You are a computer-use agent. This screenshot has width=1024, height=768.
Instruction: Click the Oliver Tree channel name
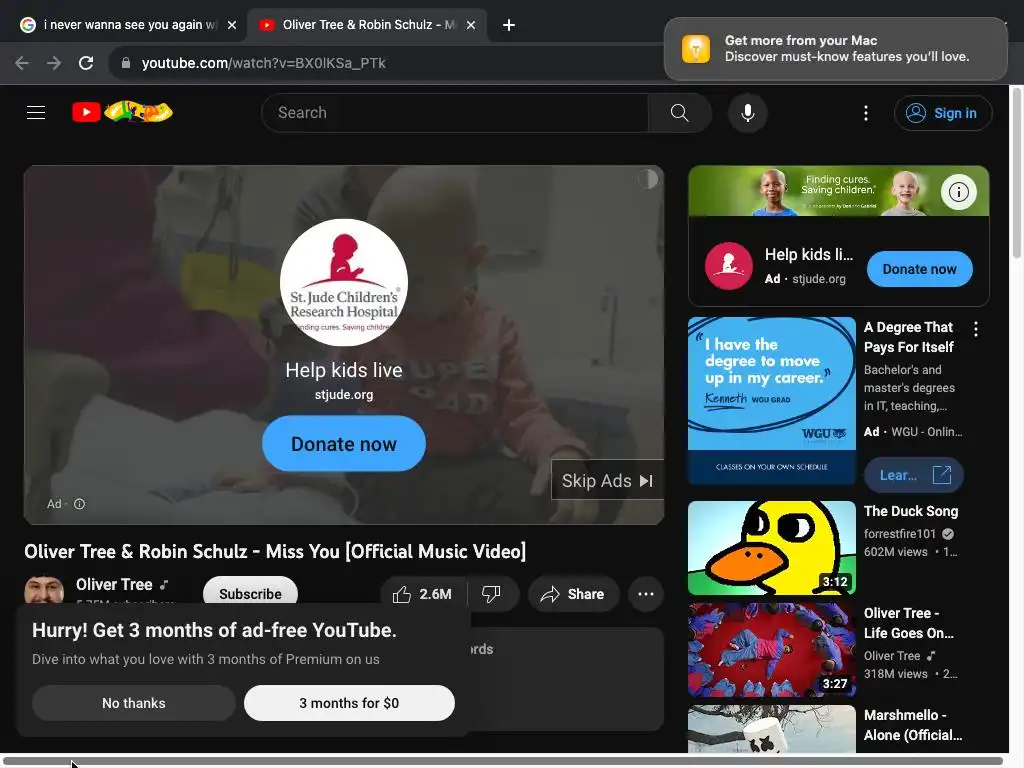(114, 584)
